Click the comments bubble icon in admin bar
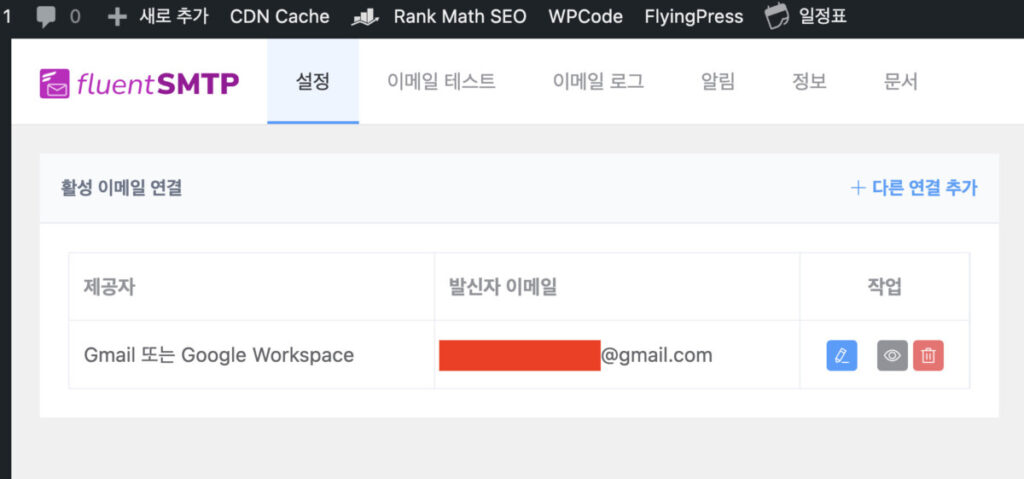 tap(46, 16)
